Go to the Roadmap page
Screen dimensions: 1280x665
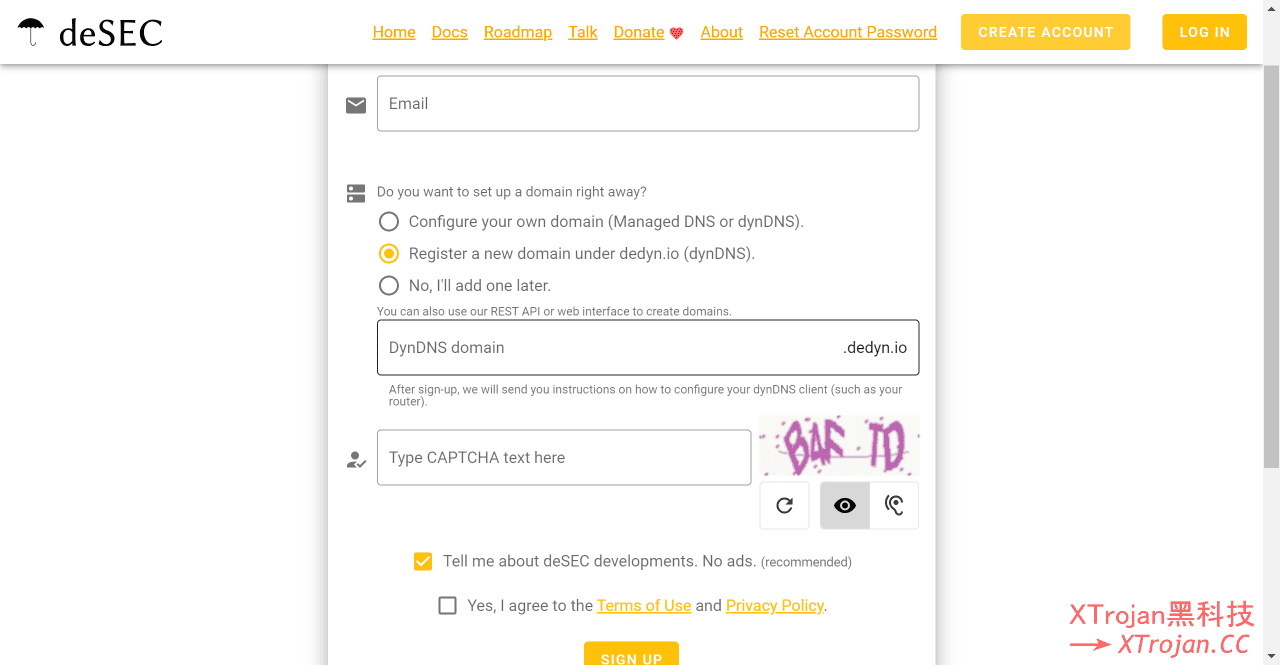click(x=517, y=32)
